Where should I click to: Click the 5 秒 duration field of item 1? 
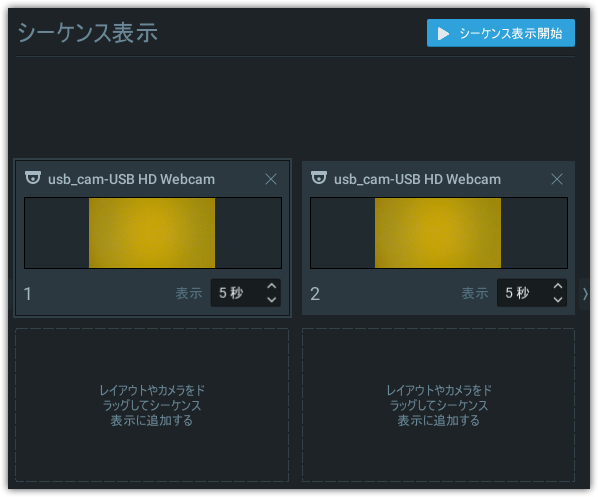click(x=246, y=293)
